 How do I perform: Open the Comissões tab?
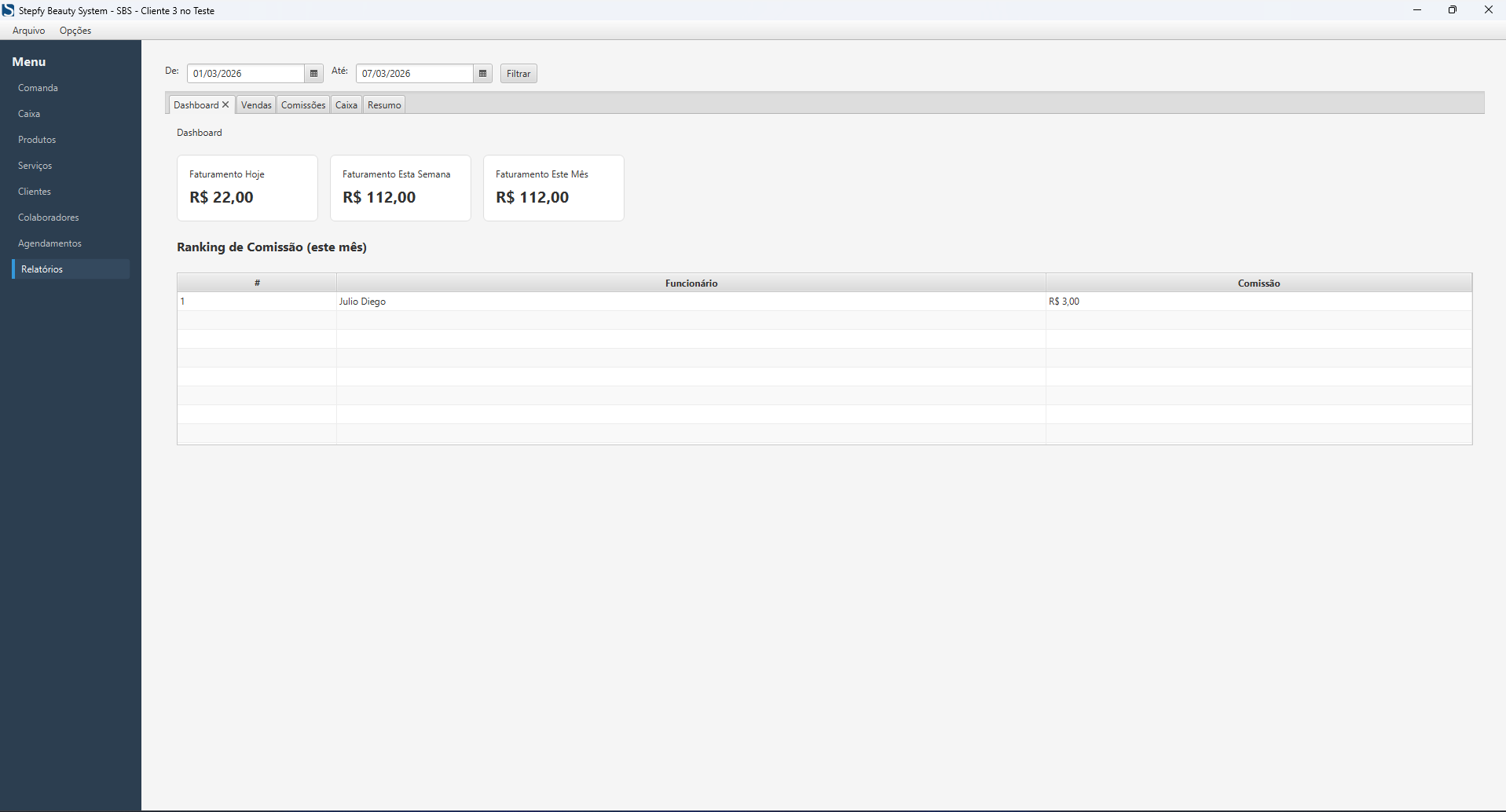click(303, 105)
